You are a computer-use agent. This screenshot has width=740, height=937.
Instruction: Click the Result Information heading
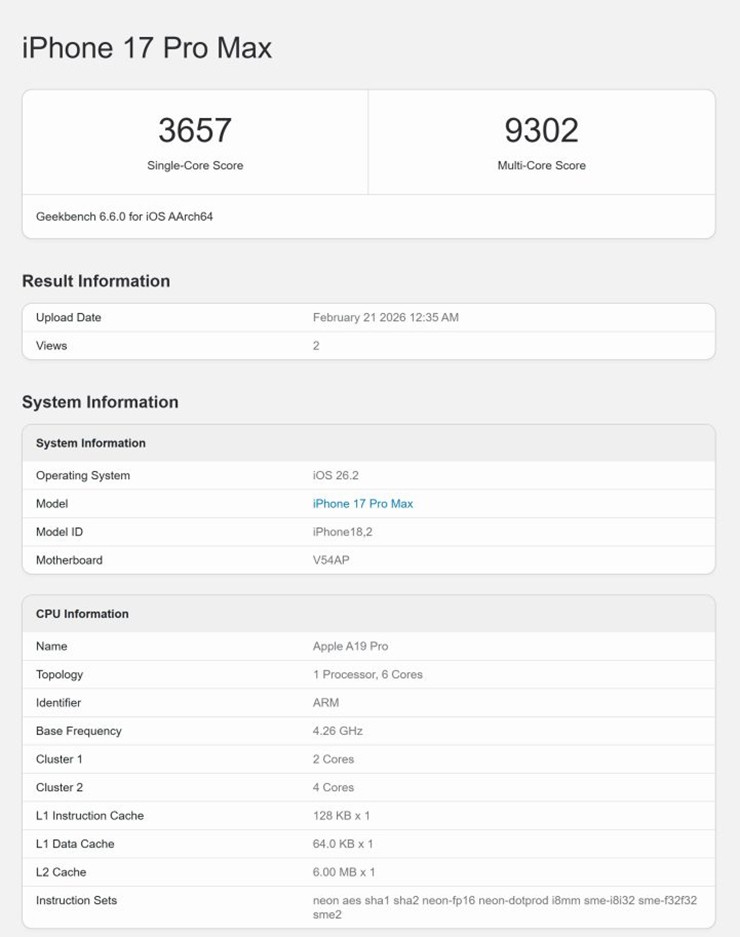click(x=96, y=281)
